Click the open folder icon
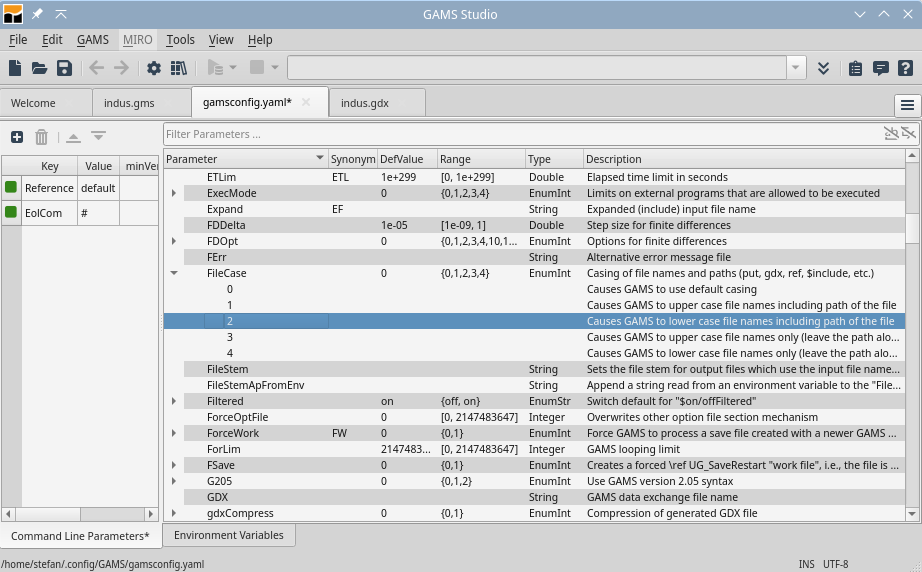Image resolution: width=922 pixels, height=572 pixels. tap(39, 68)
